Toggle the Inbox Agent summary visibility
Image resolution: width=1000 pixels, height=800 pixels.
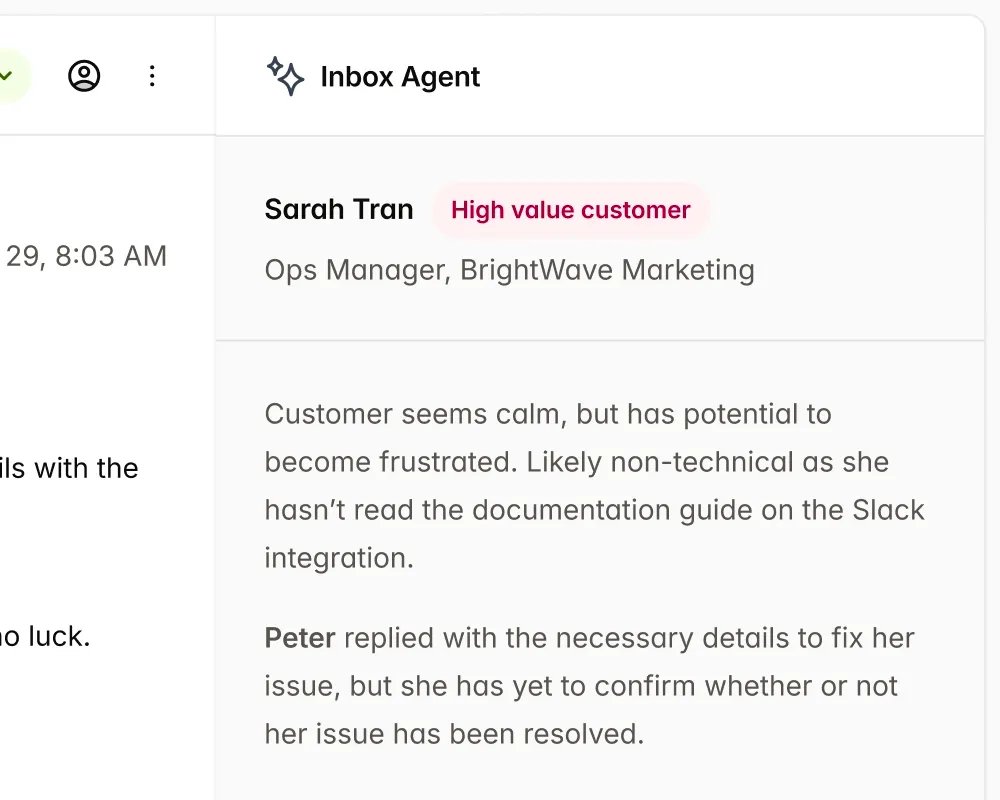point(400,76)
